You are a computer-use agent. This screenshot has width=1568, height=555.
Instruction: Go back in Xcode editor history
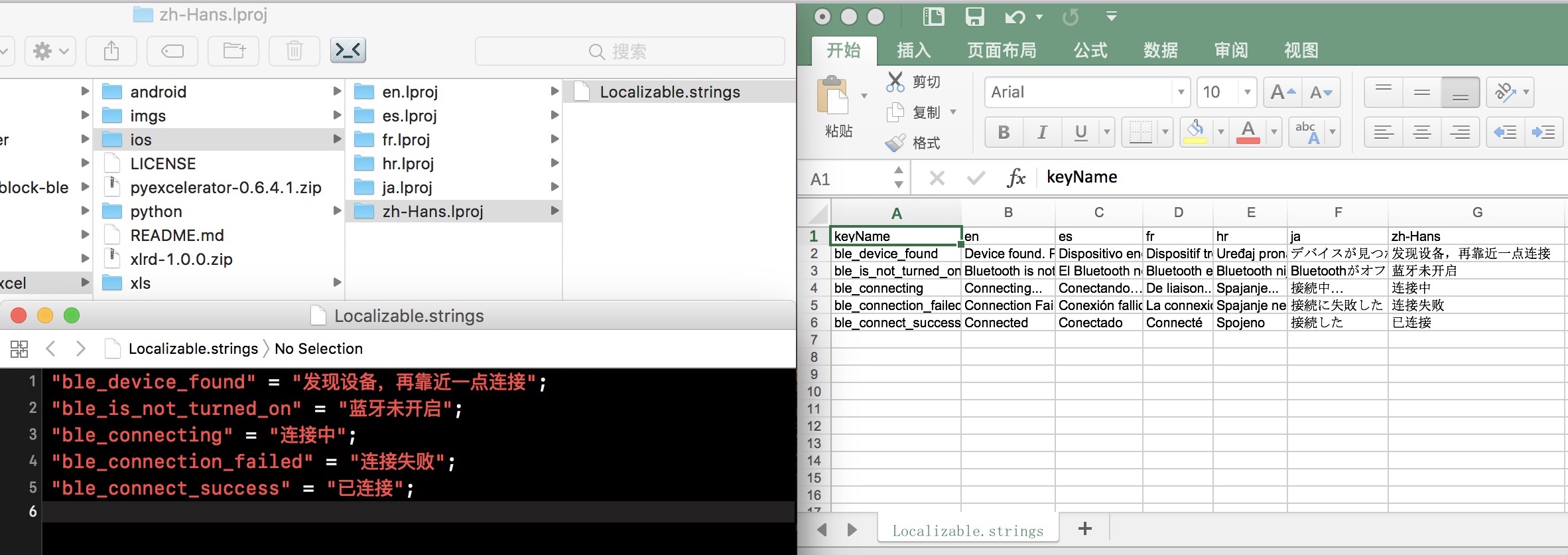(x=50, y=349)
